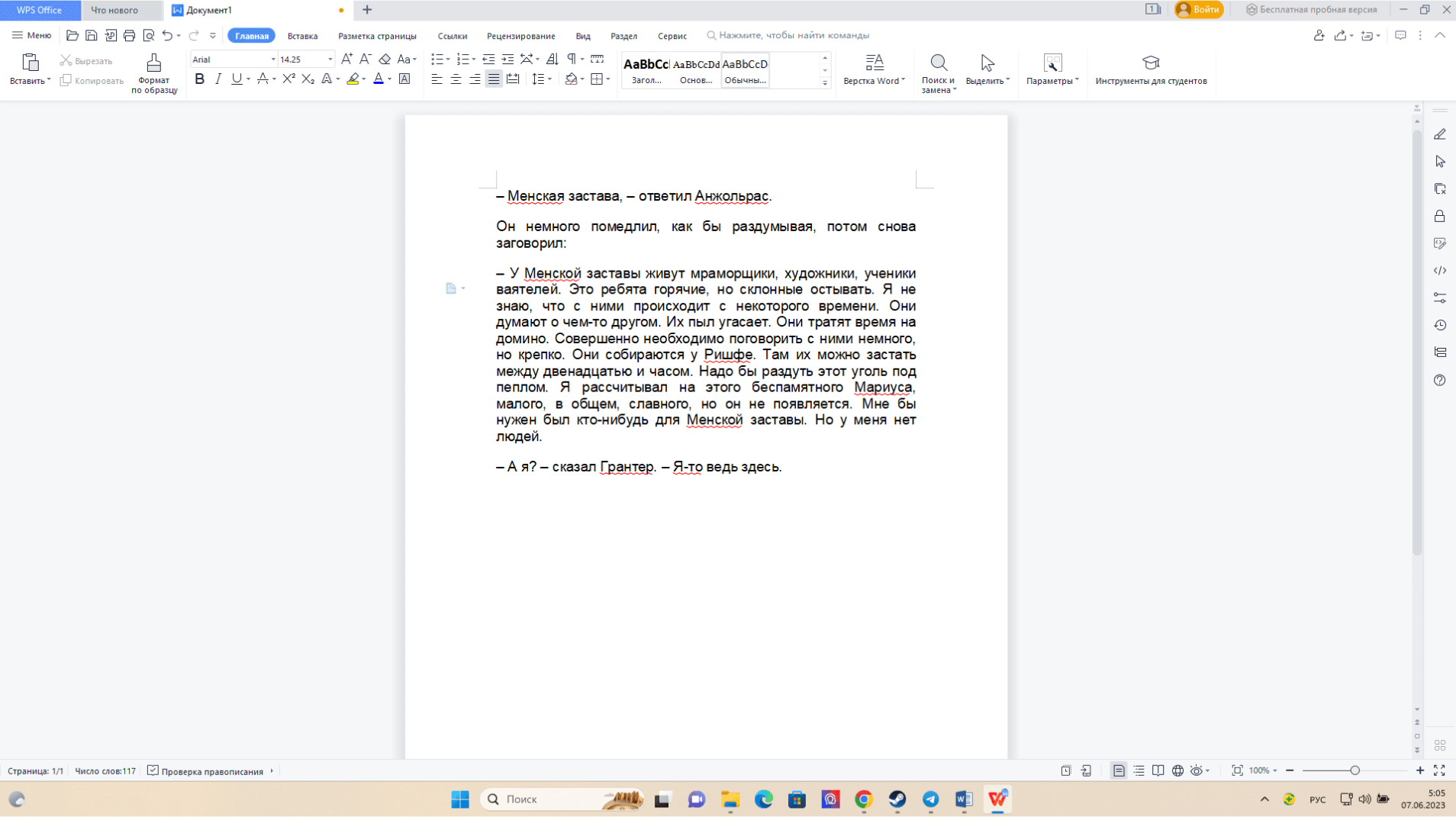Image resolution: width=1456 pixels, height=817 pixels.
Task: Click the command search field
Action: tap(794, 36)
